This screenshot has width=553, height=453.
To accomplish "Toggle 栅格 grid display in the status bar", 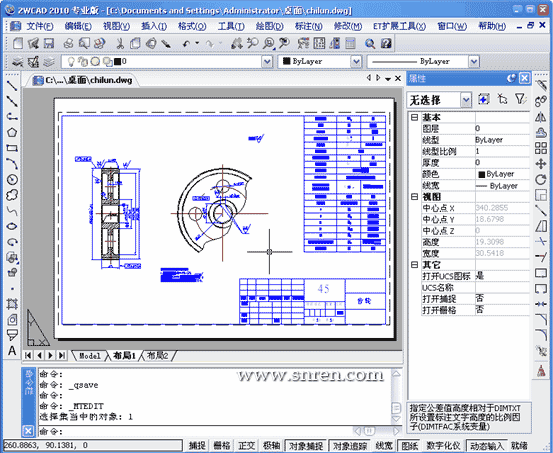I will 221,445.
